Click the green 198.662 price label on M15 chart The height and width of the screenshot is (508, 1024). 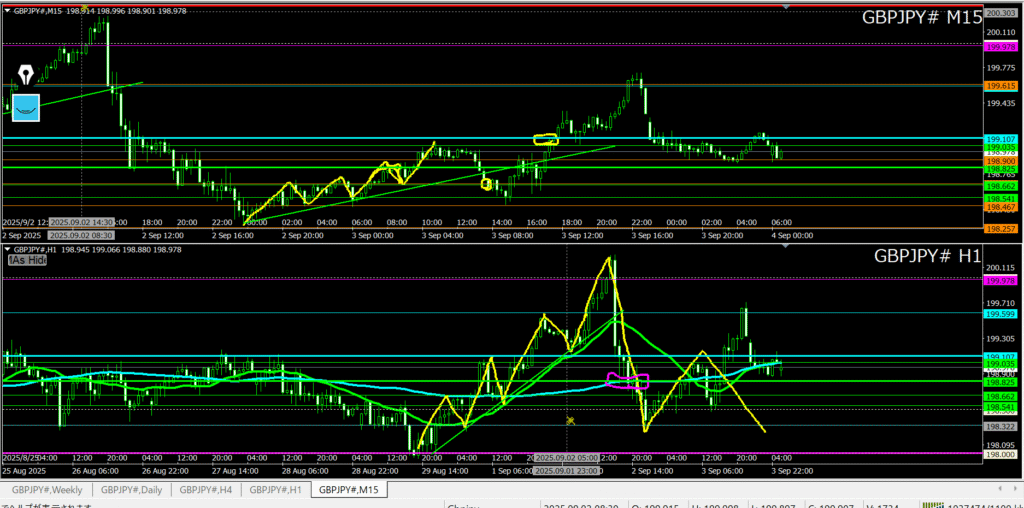tap(1000, 186)
